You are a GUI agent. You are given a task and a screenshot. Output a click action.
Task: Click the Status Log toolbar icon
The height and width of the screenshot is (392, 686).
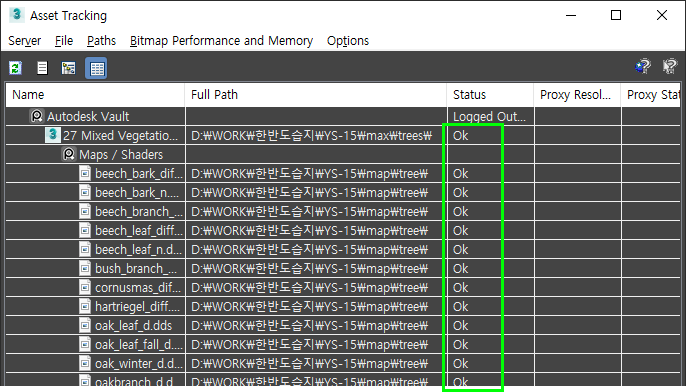42,68
